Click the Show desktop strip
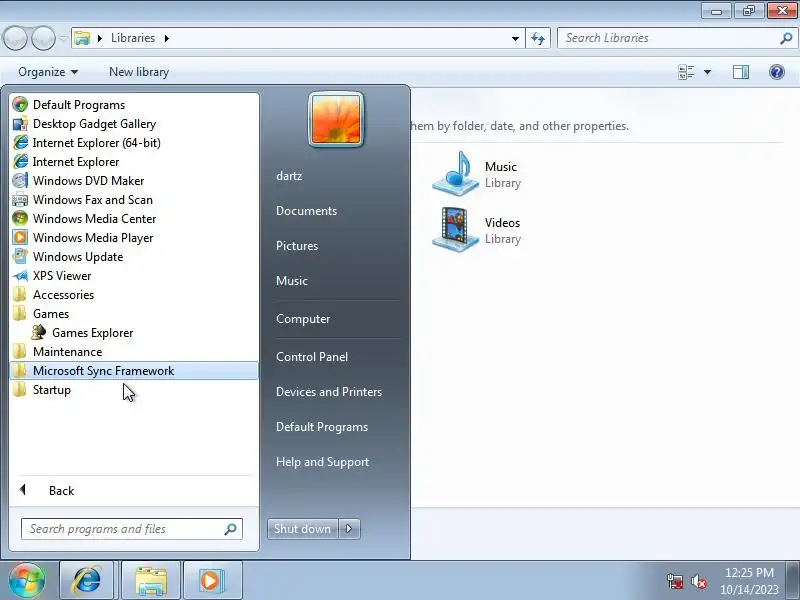This screenshot has width=800, height=600. [x=793, y=581]
